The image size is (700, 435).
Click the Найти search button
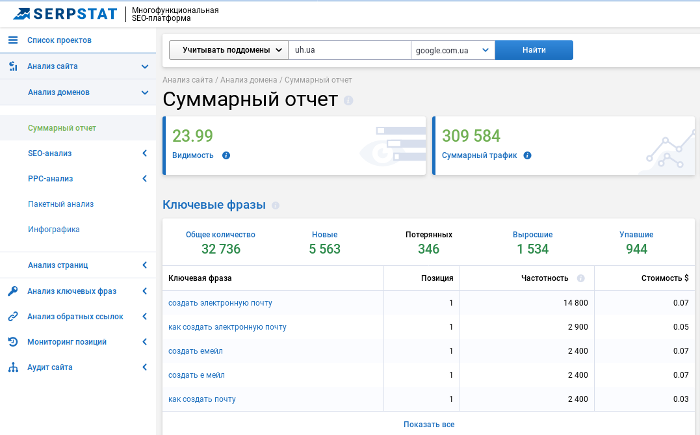click(x=534, y=50)
